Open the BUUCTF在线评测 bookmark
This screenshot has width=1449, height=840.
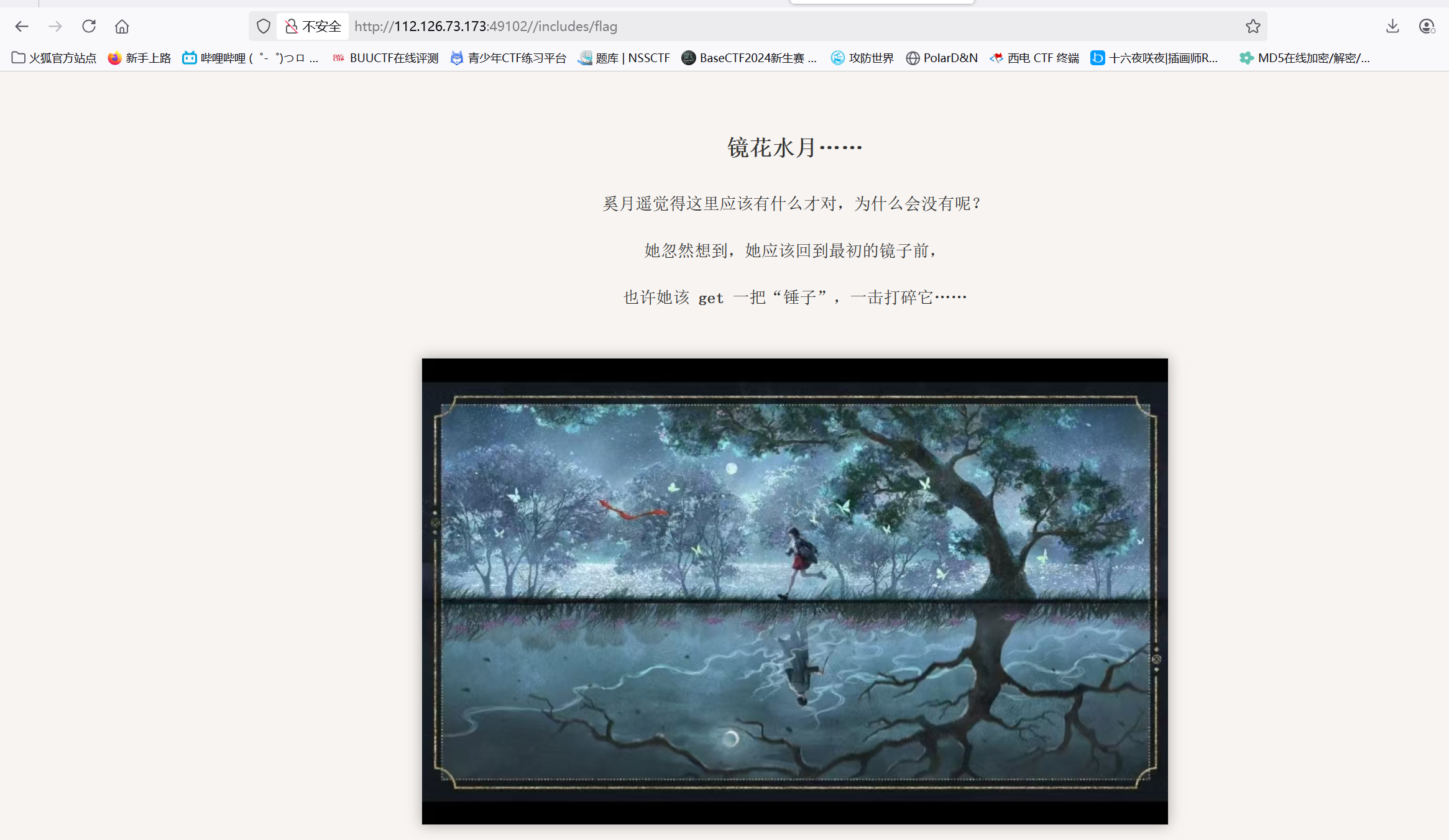click(x=385, y=58)
